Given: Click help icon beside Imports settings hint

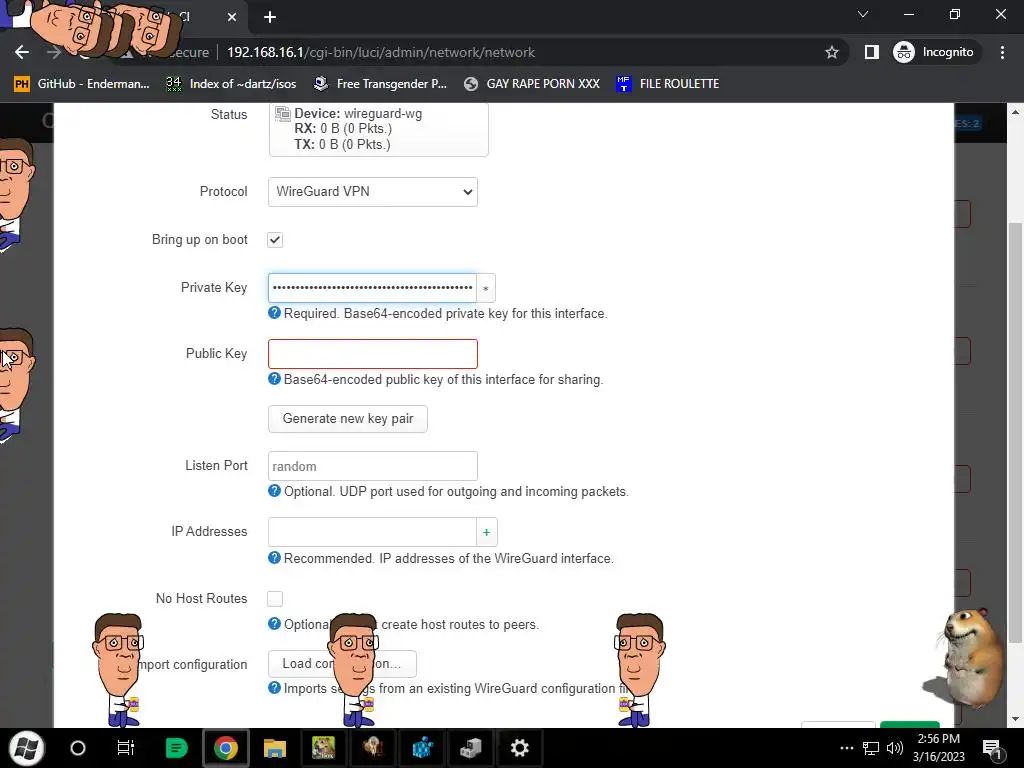Looking at the screenshot, I should tap(274, 688).
